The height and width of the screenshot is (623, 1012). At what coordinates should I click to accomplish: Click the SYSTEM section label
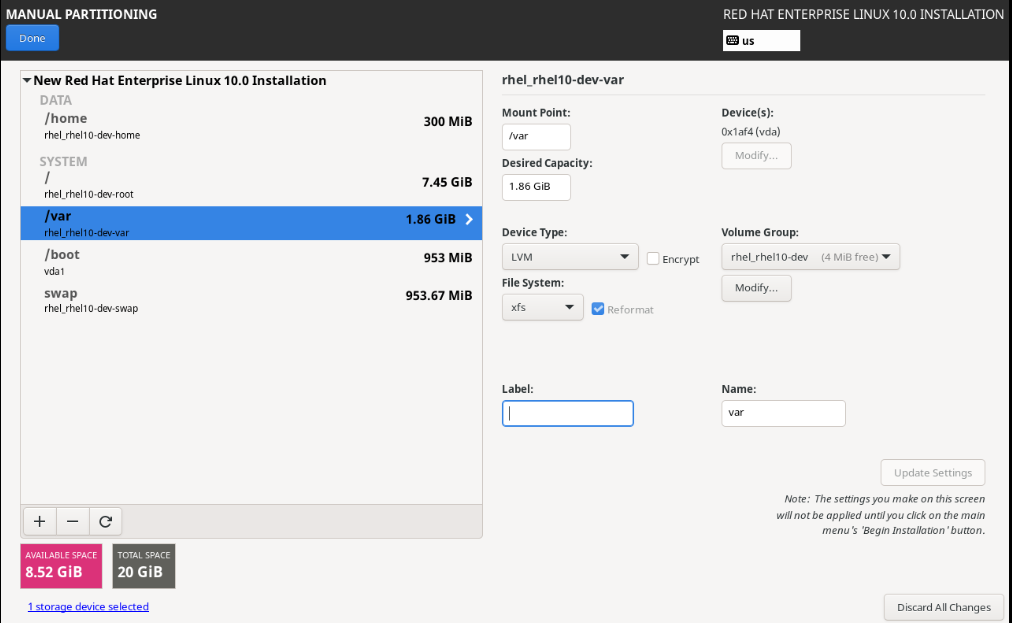(x=63, y=161)
